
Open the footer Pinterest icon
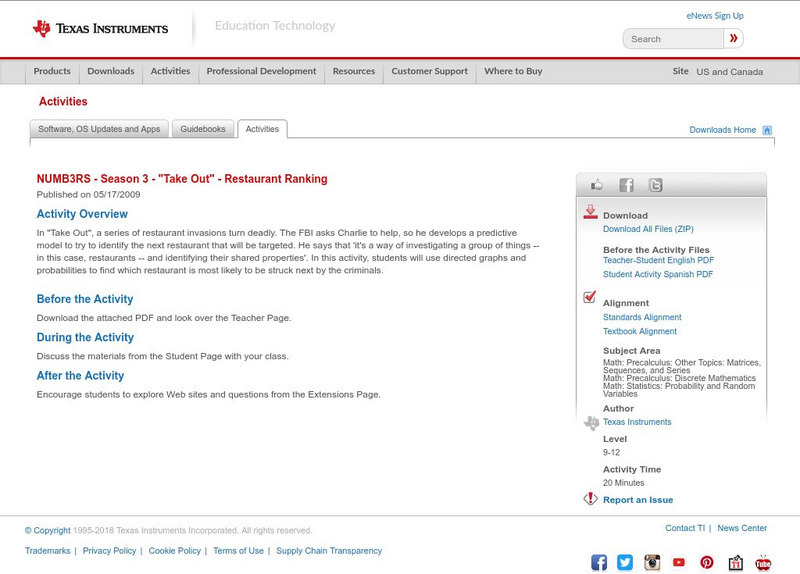click(707, 562)
